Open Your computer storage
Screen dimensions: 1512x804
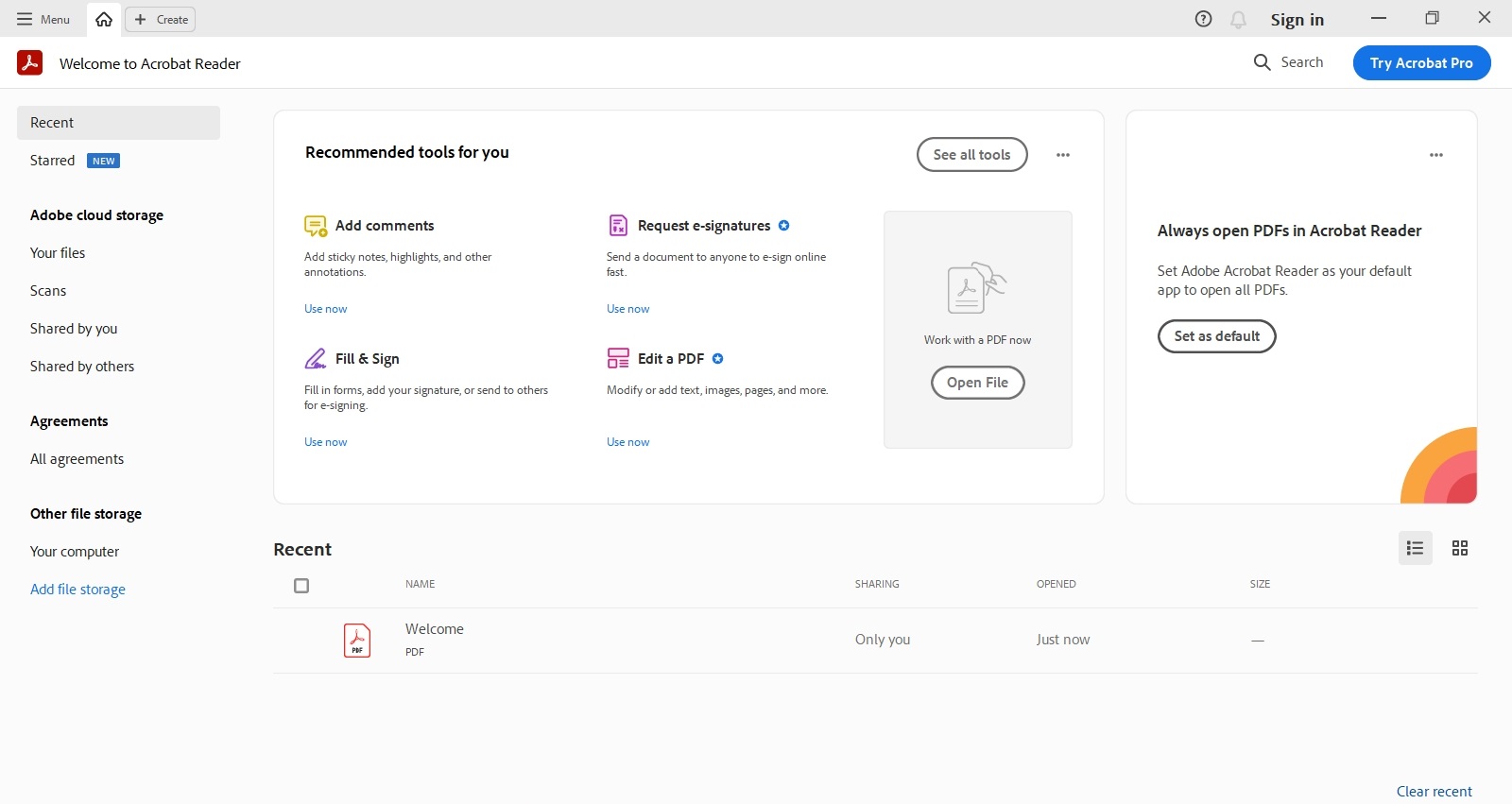(x=75, y=552)
